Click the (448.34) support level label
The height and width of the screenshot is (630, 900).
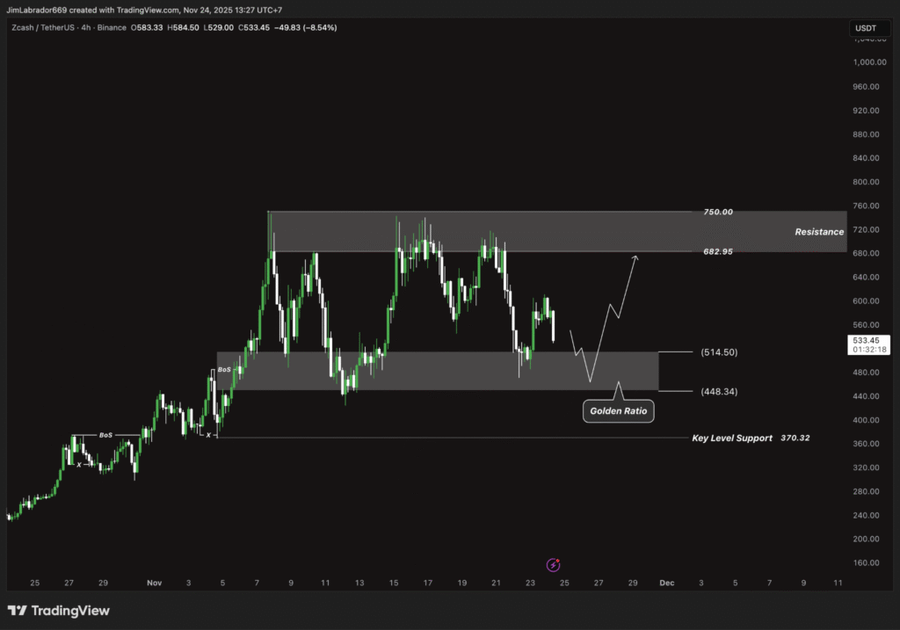point(719,391)
